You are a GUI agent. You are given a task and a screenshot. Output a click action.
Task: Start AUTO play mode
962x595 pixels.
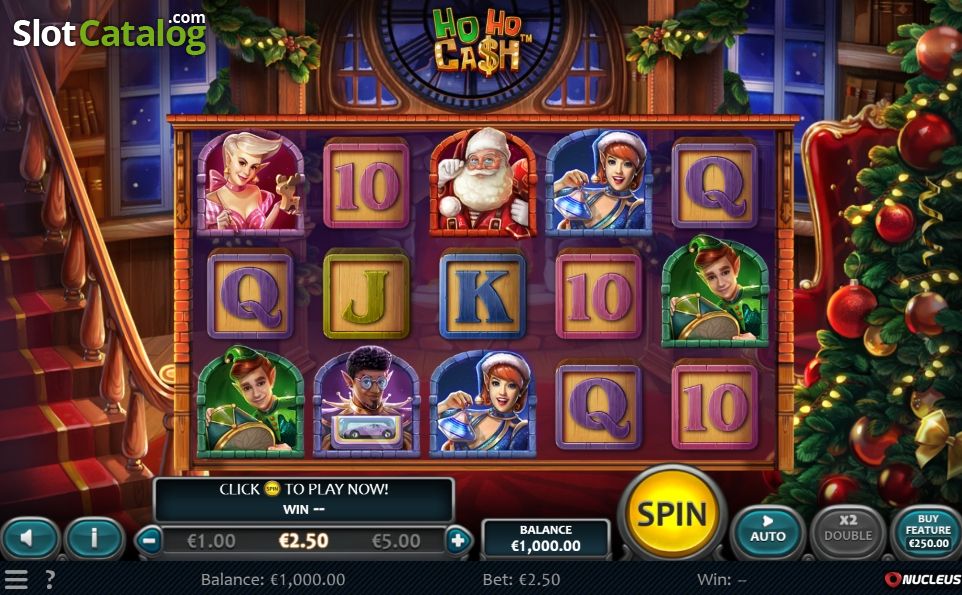(768, 532)
